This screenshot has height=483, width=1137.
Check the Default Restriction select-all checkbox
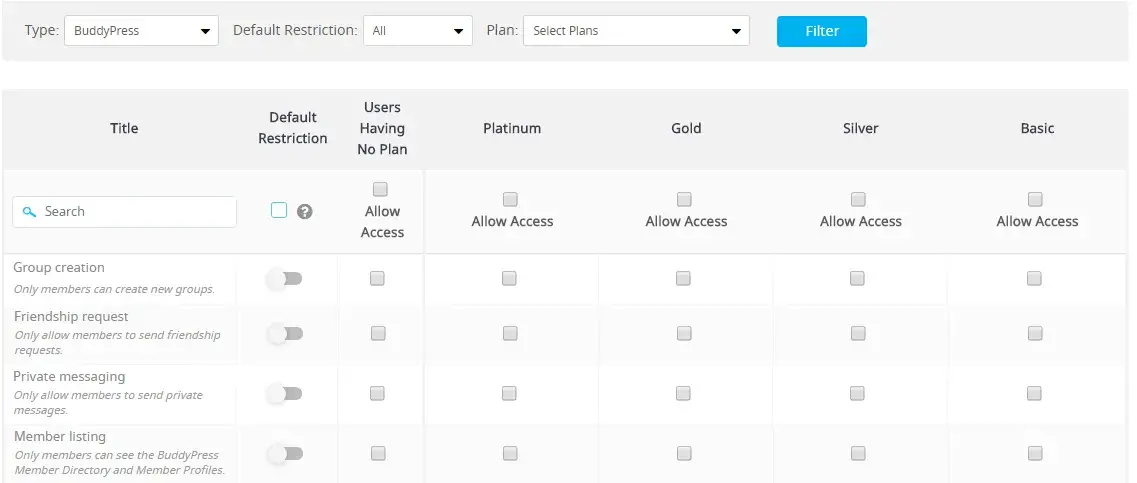pos(279,210)
